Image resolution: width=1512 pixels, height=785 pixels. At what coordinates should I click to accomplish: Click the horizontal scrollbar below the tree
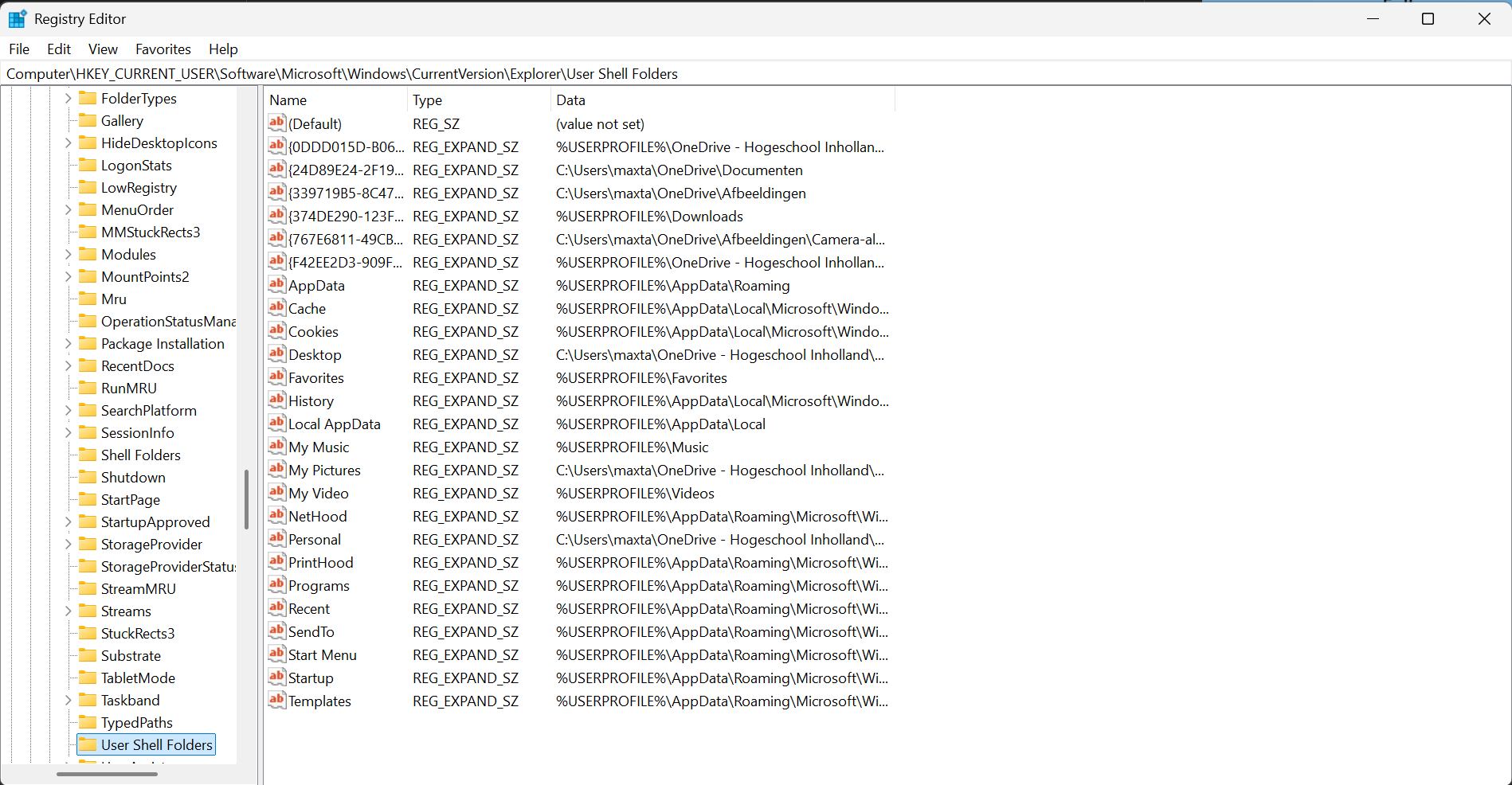tap(109, 773)
